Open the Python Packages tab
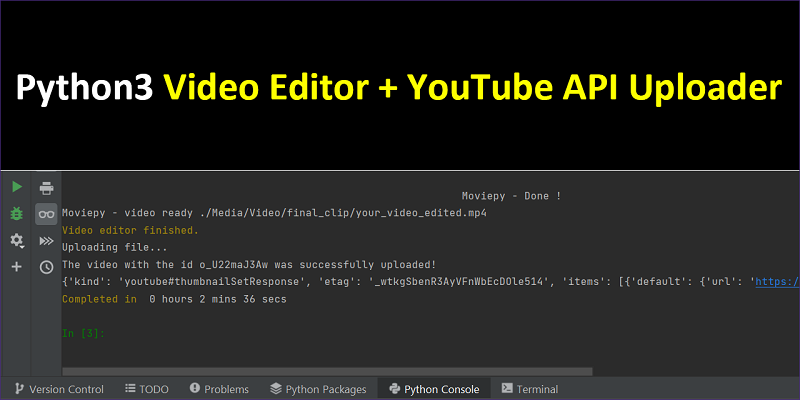The height and width of the screenshot is (400, 800). [x=318, y=389]
